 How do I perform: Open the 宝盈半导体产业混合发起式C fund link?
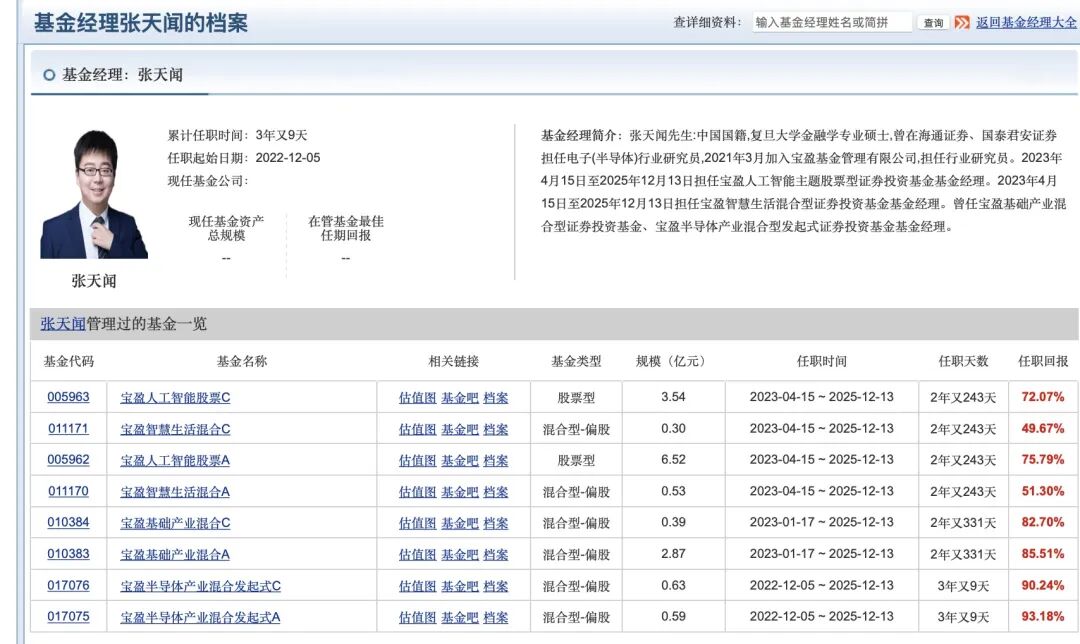point(201,586)
